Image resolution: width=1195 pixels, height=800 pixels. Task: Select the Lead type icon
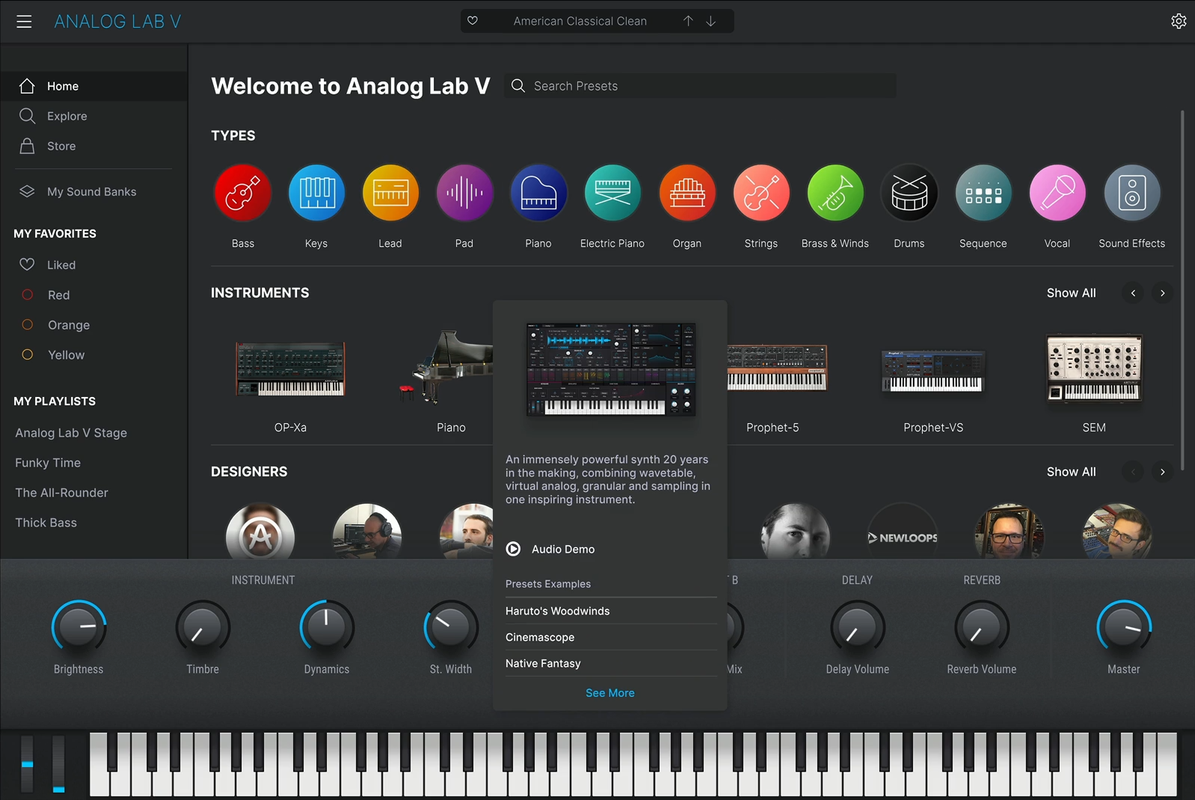coord(390,193)
